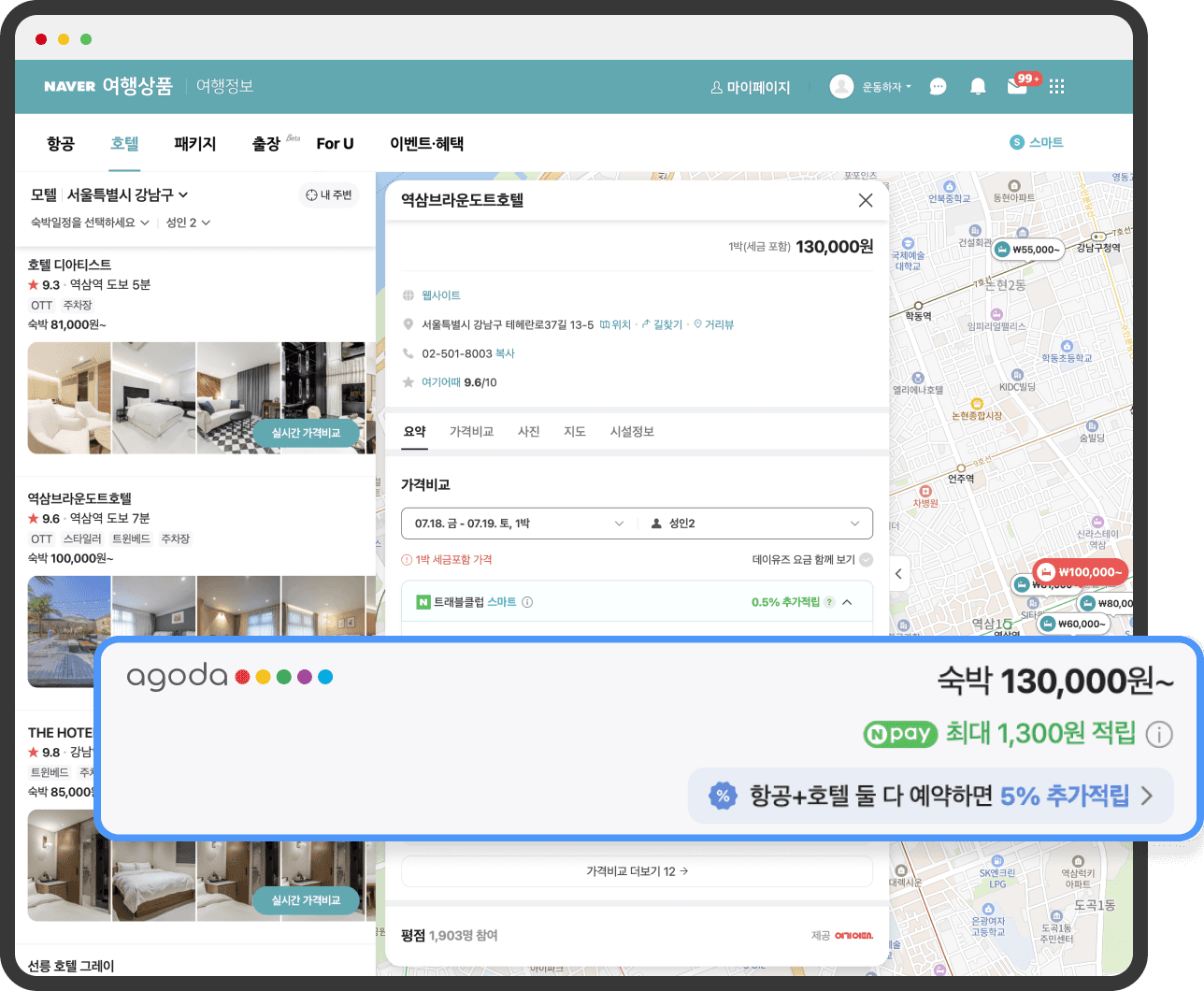Select the 이벤트·혜택 tab
This screenshot has width=1204, height=991.
pos(427,143)
